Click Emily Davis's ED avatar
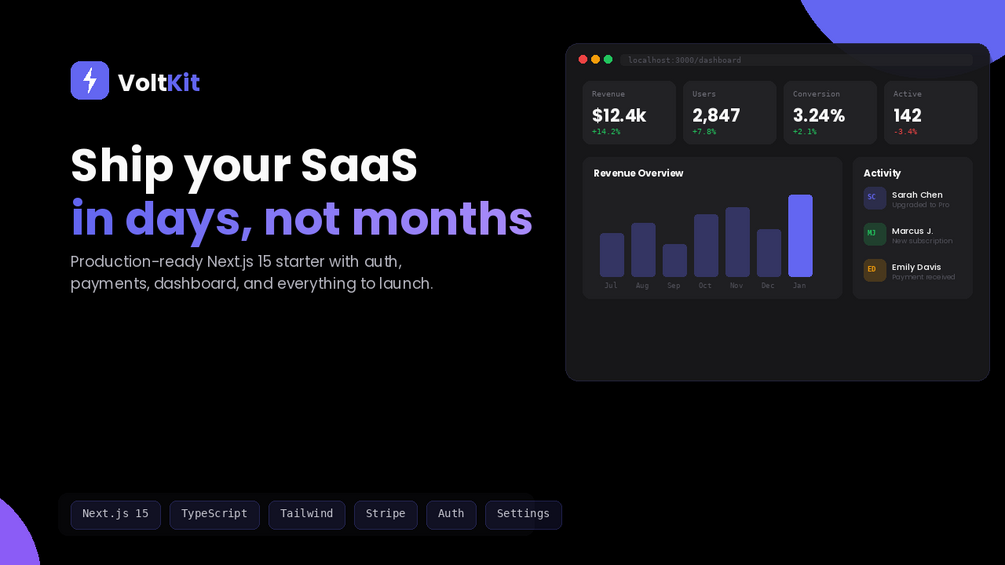The image size is (1005, 565). 874,270
